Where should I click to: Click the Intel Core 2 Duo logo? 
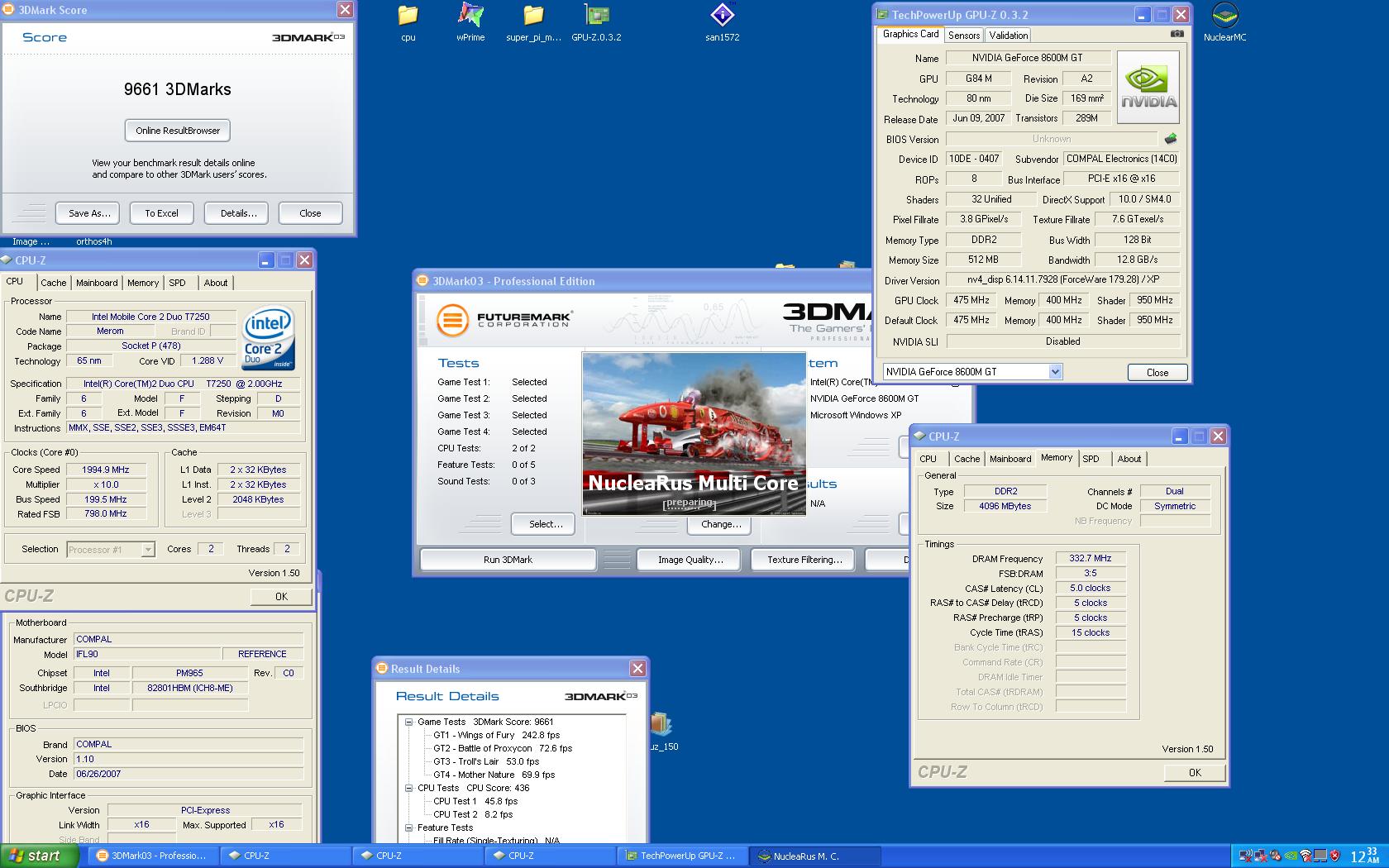coord(269,339)
